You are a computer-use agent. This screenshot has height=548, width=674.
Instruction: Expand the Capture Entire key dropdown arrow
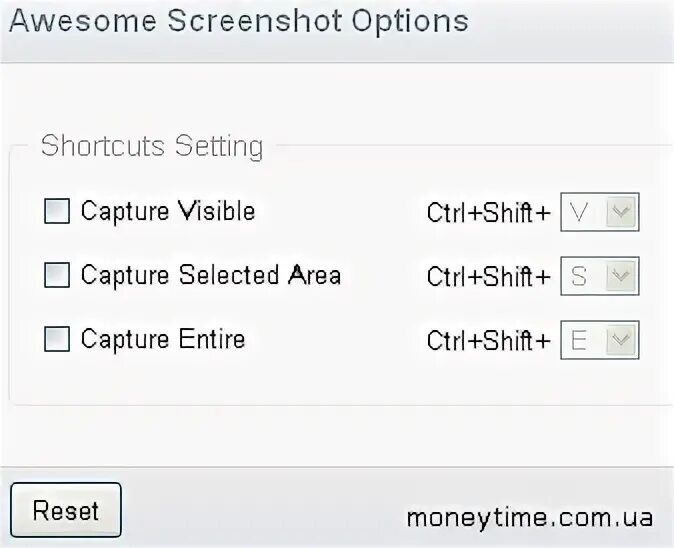click(x=621, y=341)
